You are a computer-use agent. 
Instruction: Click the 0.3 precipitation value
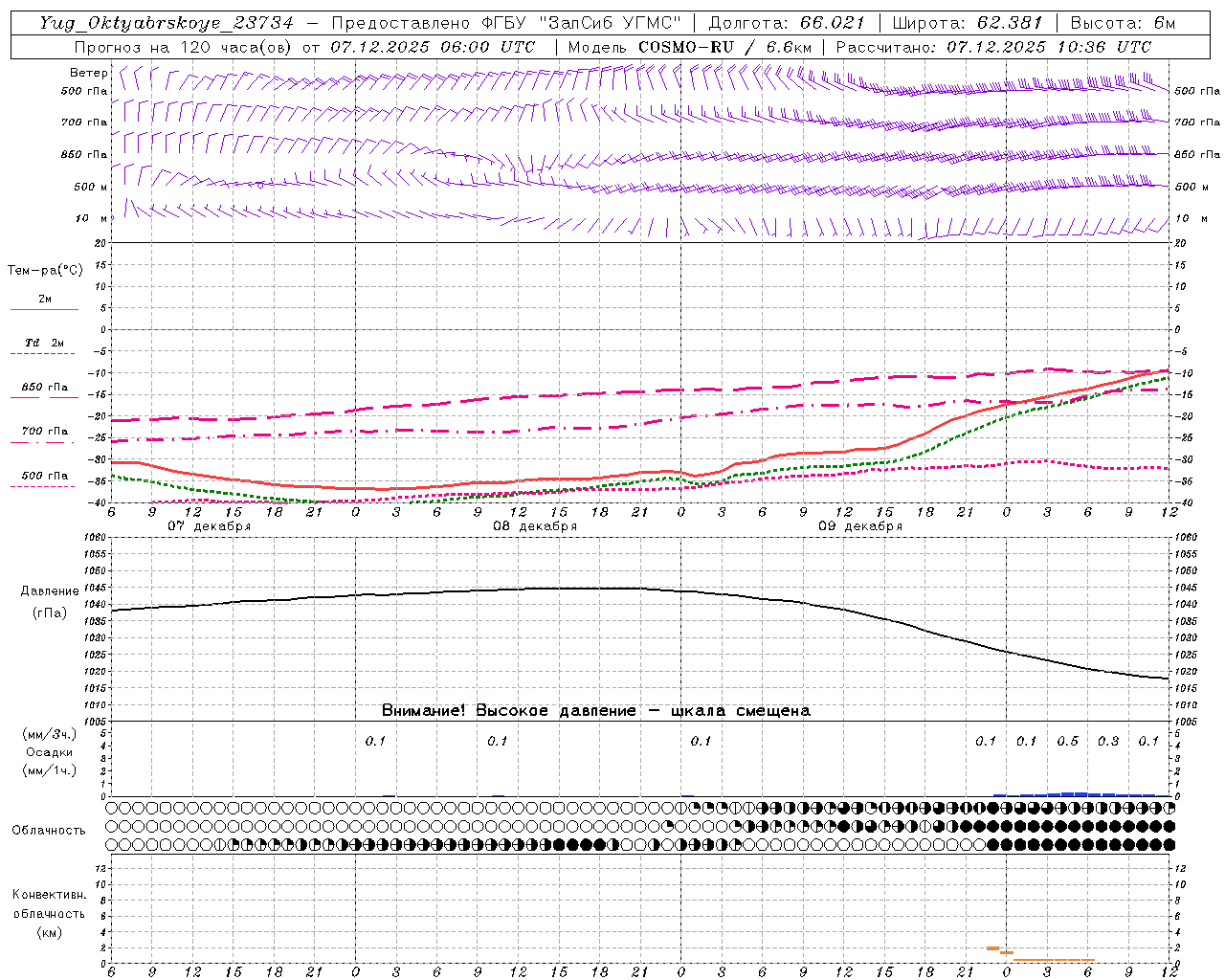point(1108,742)
